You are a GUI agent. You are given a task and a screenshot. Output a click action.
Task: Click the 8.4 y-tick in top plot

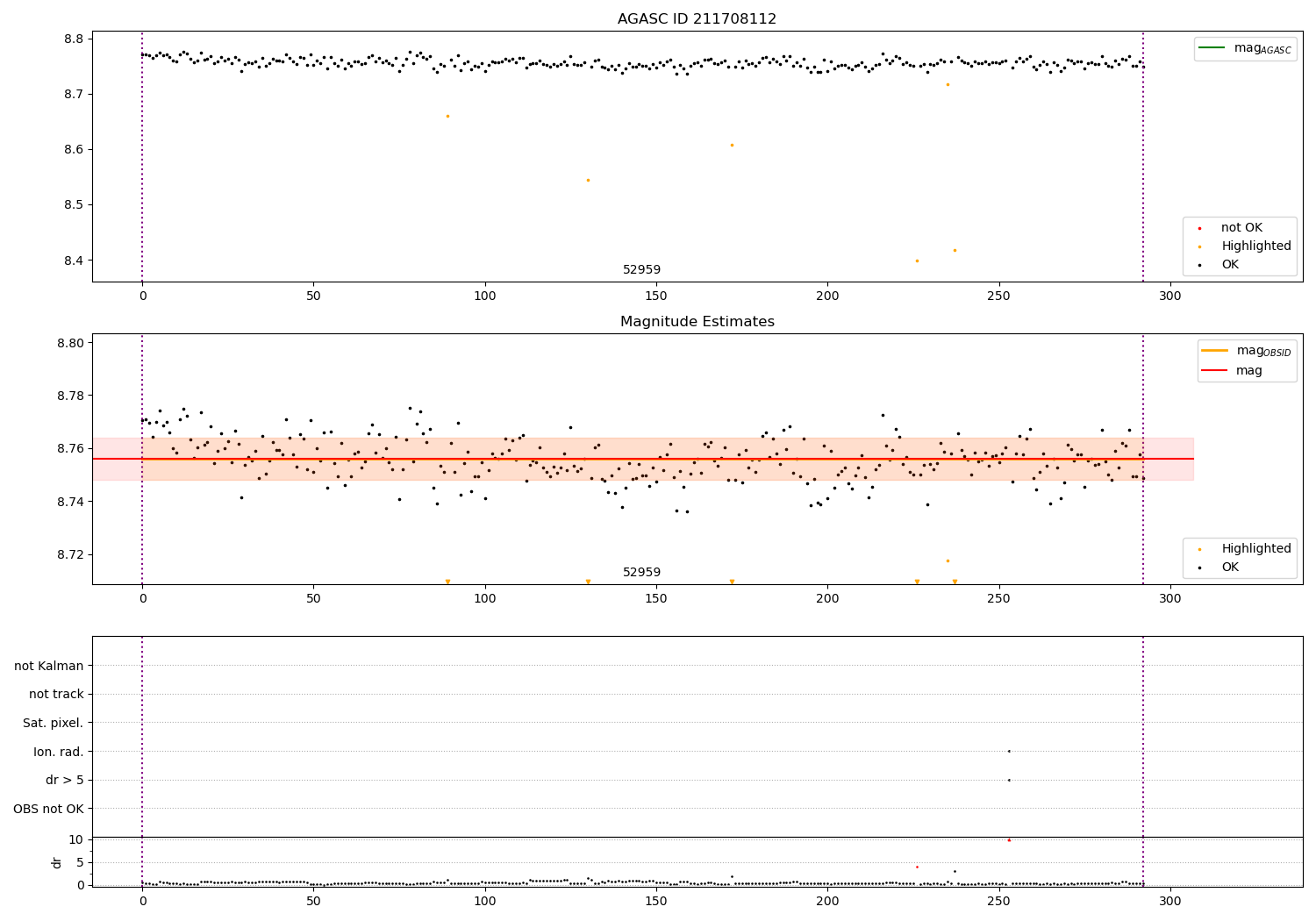(74, 261)
